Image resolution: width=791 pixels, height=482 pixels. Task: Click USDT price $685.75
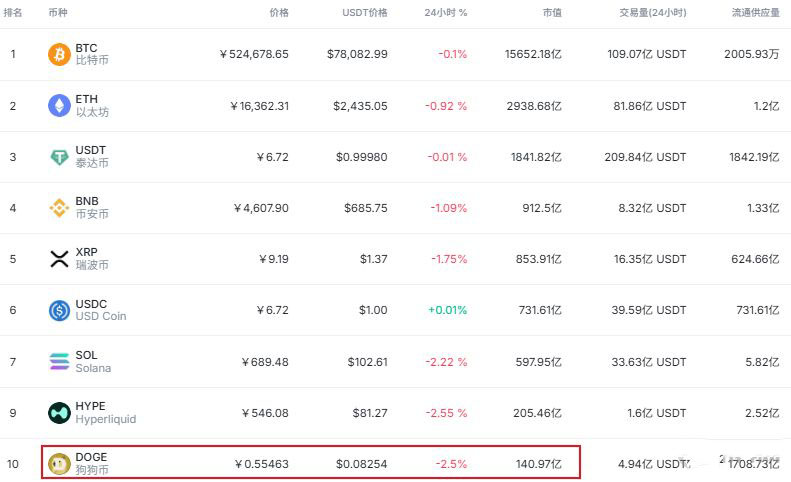coord(366,208)
